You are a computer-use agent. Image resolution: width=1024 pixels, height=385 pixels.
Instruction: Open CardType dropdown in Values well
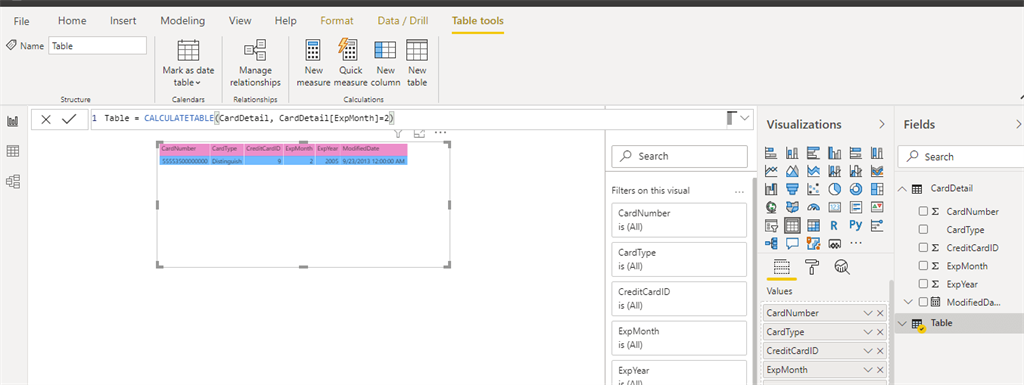tap(868, 331)
